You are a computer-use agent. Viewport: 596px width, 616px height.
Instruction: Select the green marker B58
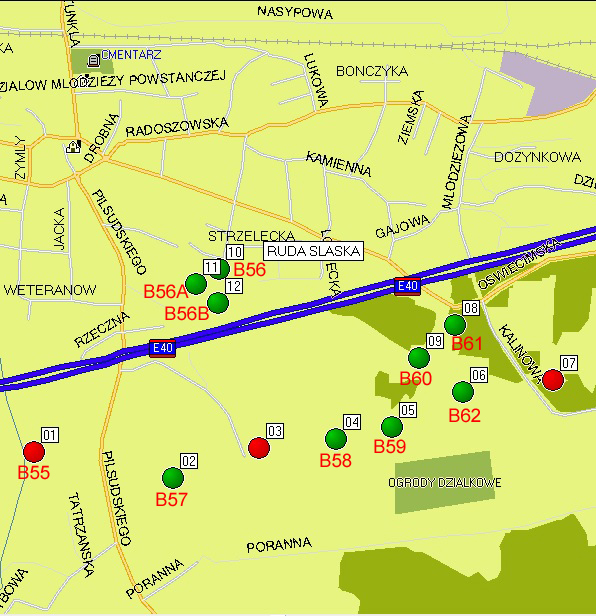point(336,439)
